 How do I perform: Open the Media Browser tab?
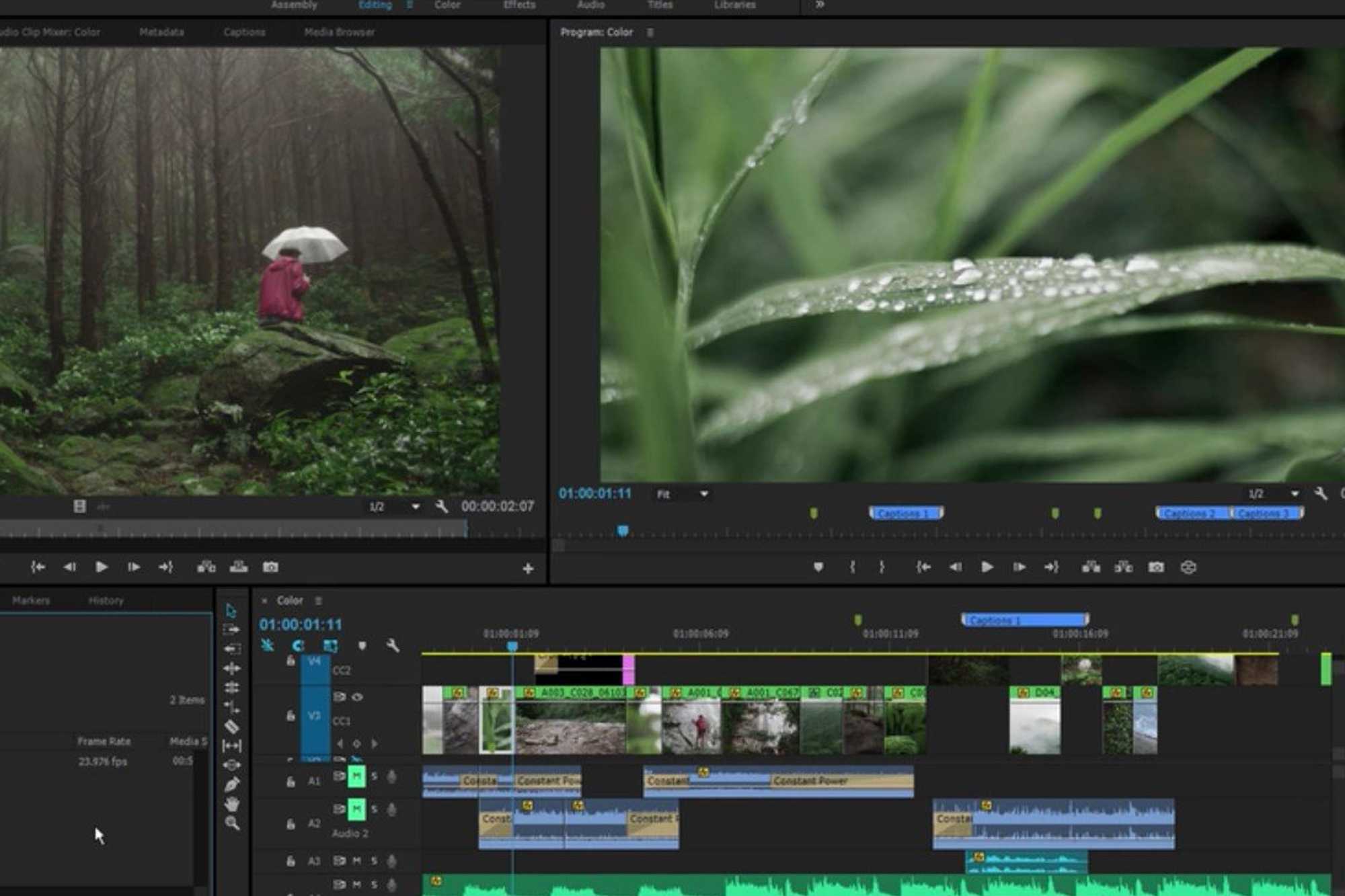pos(339,32)
